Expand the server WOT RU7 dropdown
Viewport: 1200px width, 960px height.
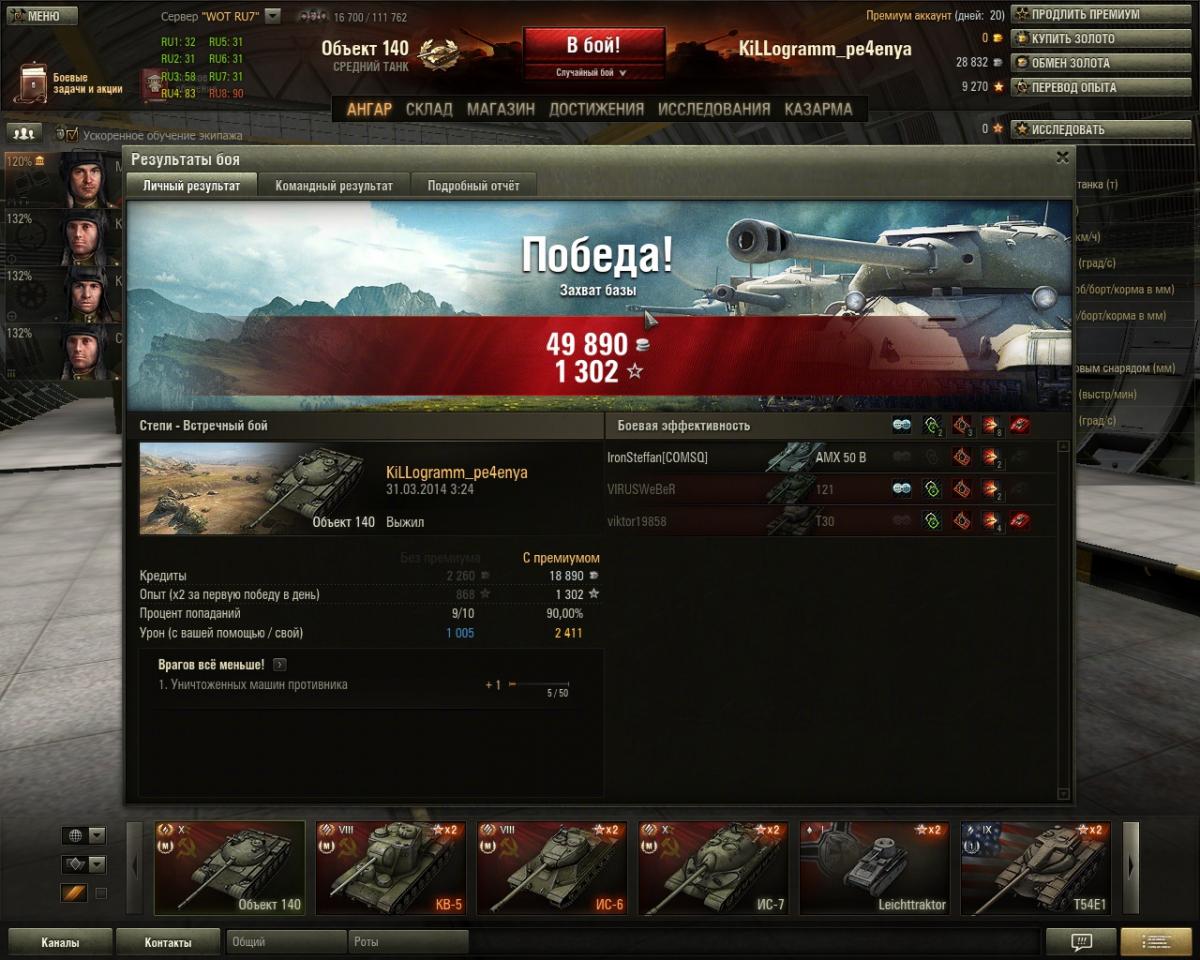(x=273, y=16)
